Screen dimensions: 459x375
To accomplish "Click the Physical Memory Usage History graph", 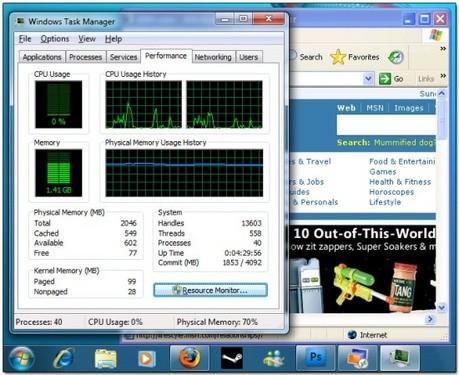I will (x=184, y=173).
